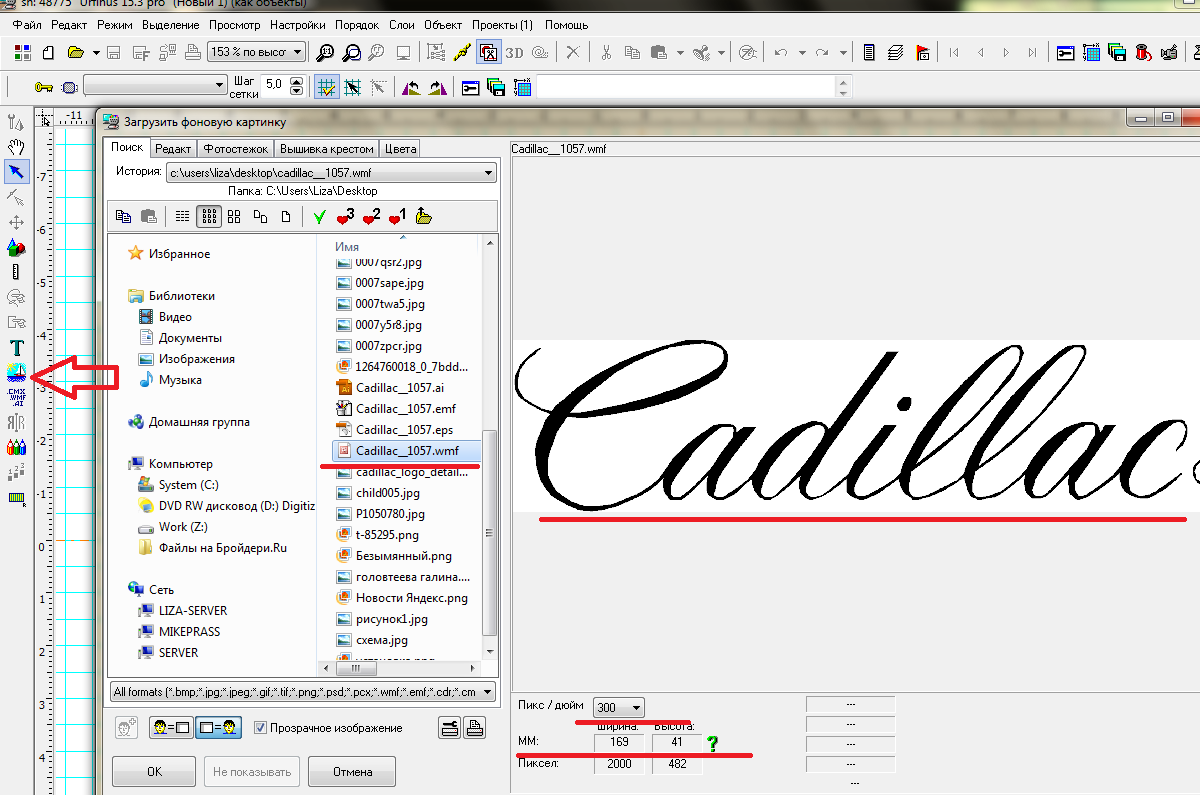
Task: Toggle the Прозрачное изображение checkbox
Action: click(x=261, y=728)
